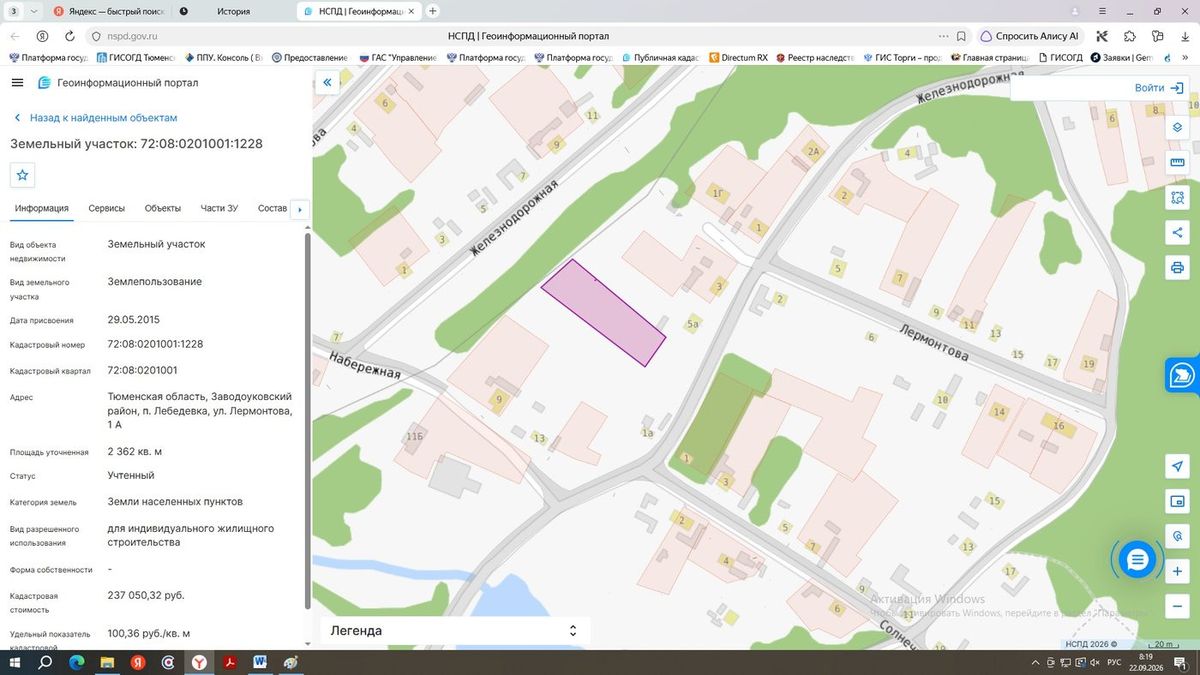Zoom out of the map

1177,606
